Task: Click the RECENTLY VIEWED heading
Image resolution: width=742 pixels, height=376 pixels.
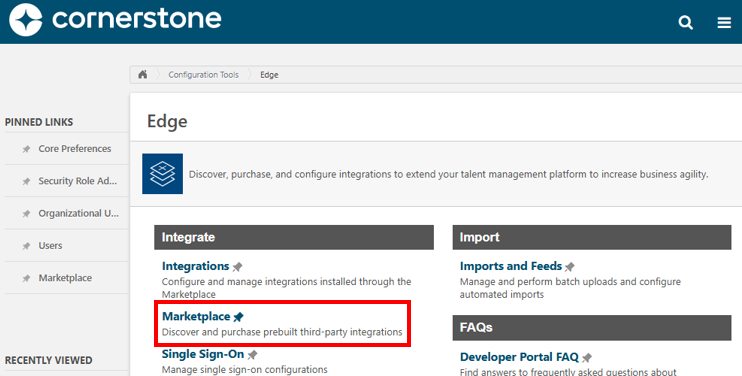Action: click(48, 360)
